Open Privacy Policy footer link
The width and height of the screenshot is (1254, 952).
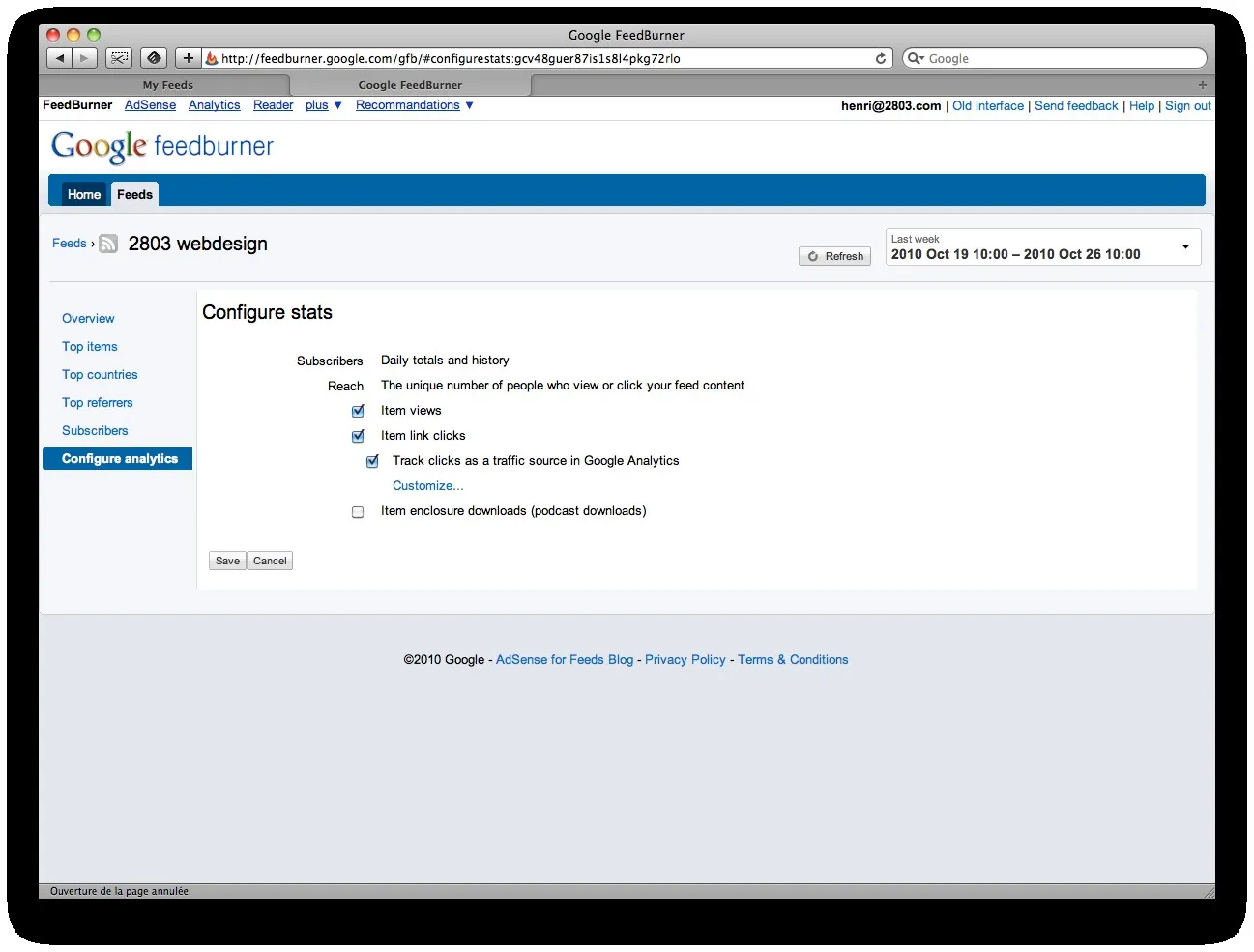pyautogui.click(x=685, y=660)
